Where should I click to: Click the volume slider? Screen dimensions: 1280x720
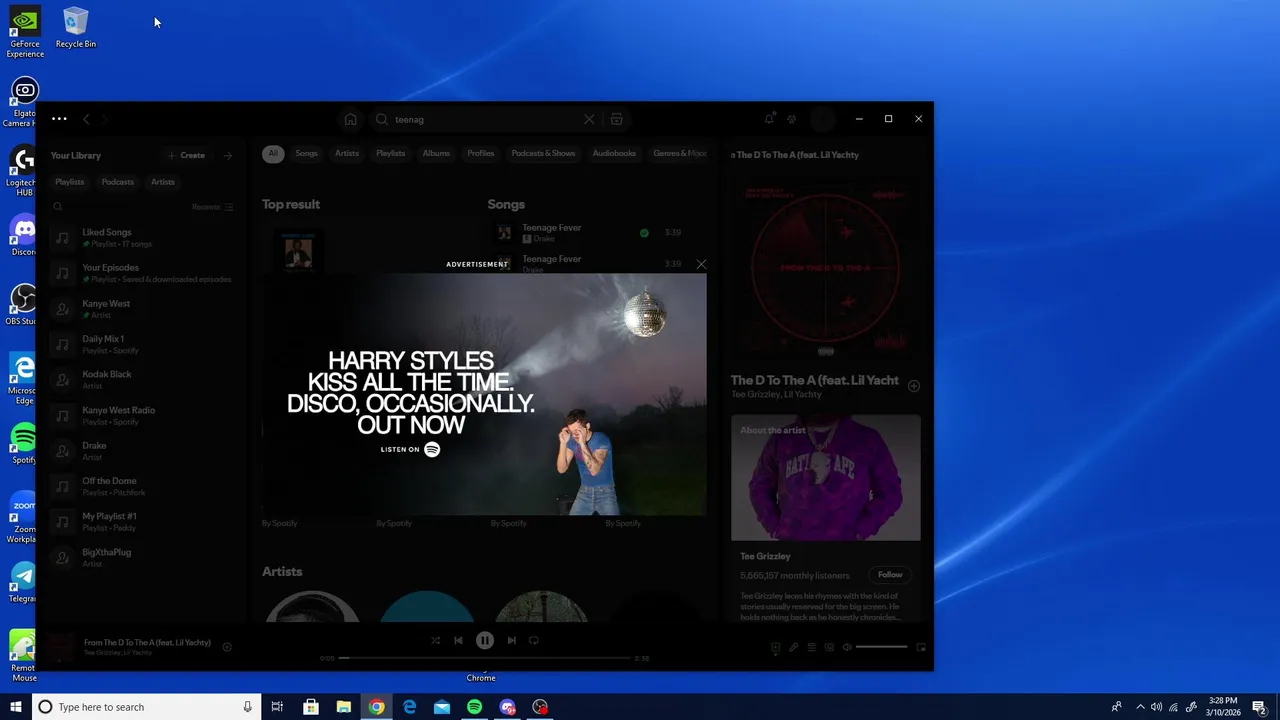pyautogui.click(x=881, y=647)
